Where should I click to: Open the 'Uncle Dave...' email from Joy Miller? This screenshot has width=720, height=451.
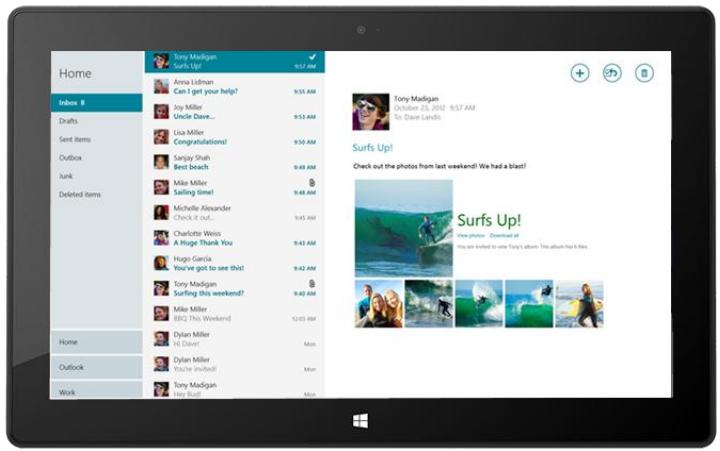click(x=235, y=112)
